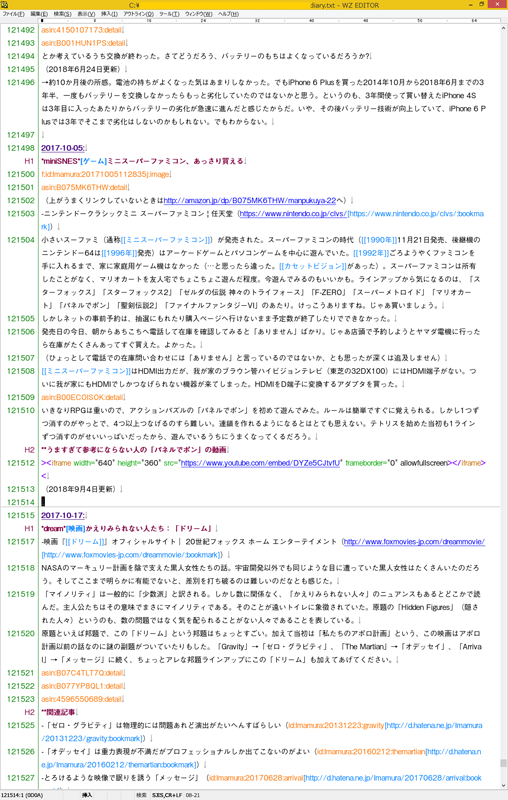
Task: Open the 表示(V) menu
Action: point(86,14)
